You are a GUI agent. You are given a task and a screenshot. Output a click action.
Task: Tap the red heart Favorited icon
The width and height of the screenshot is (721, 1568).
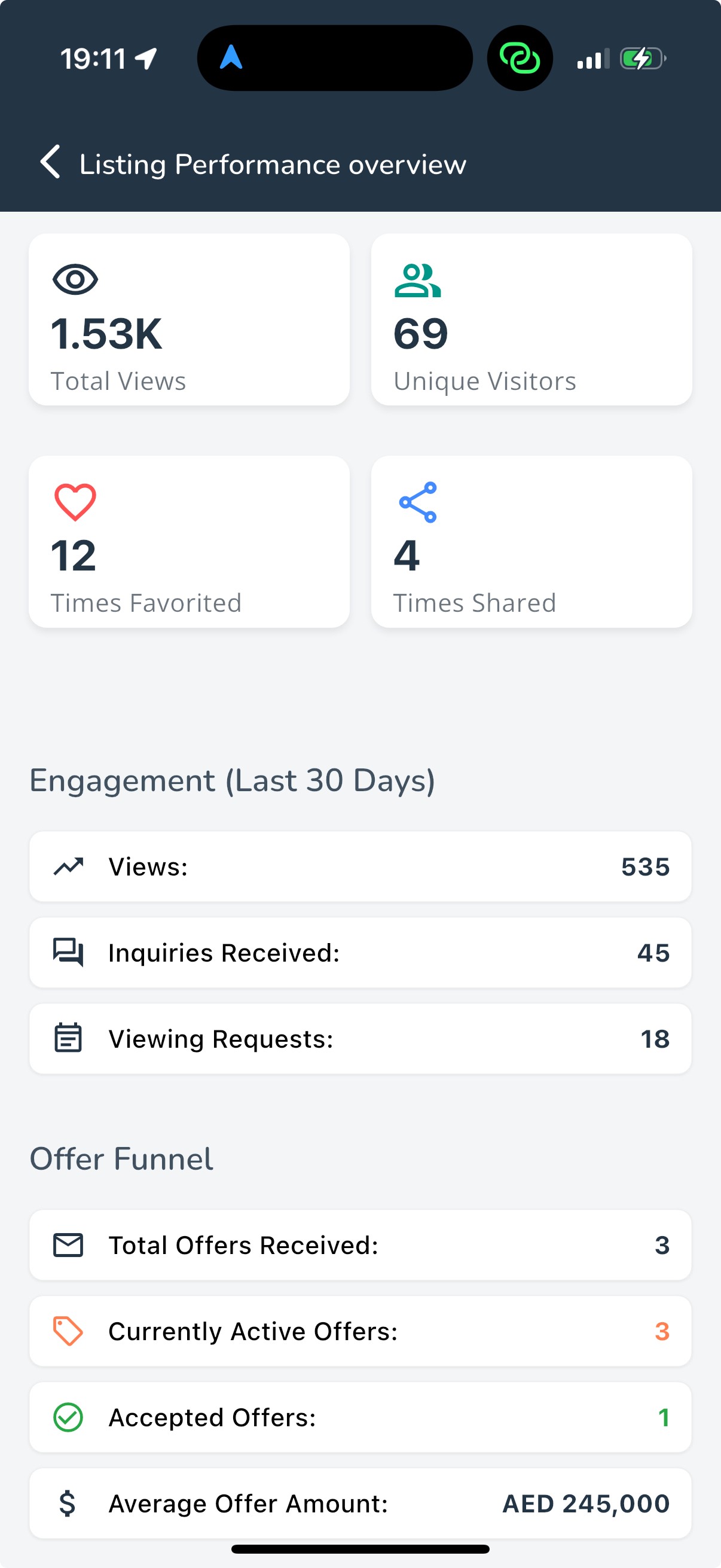75,502
